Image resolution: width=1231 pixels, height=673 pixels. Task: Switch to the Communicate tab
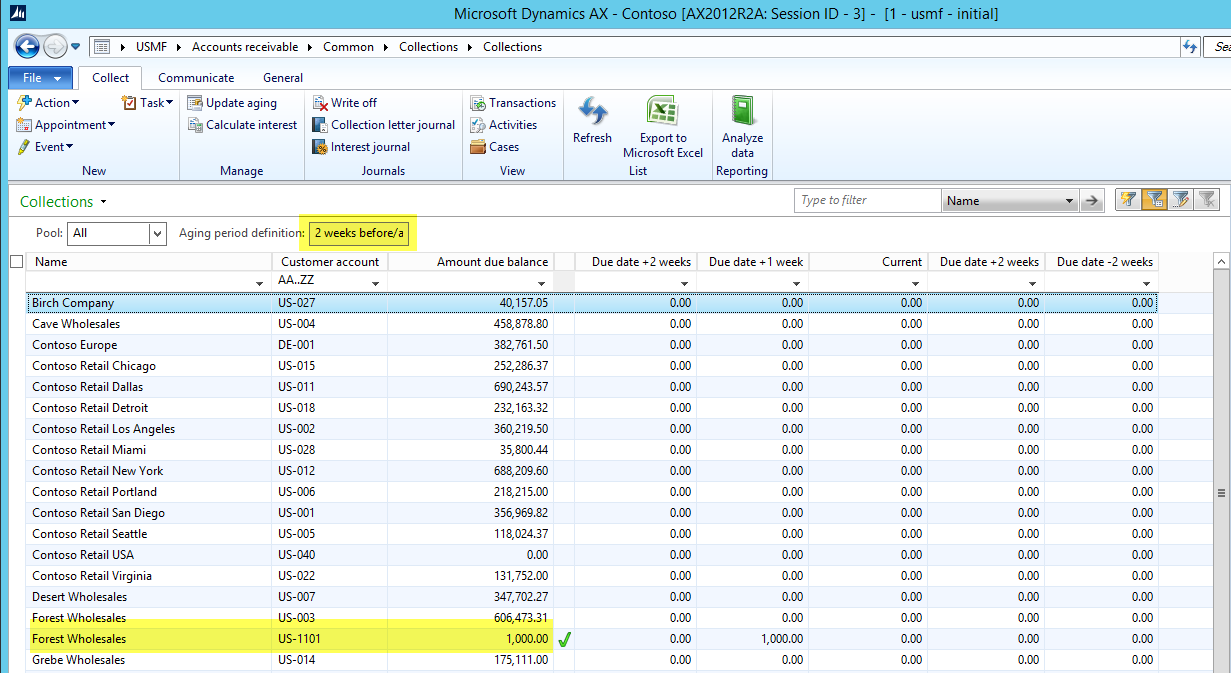tap(196, 78)
